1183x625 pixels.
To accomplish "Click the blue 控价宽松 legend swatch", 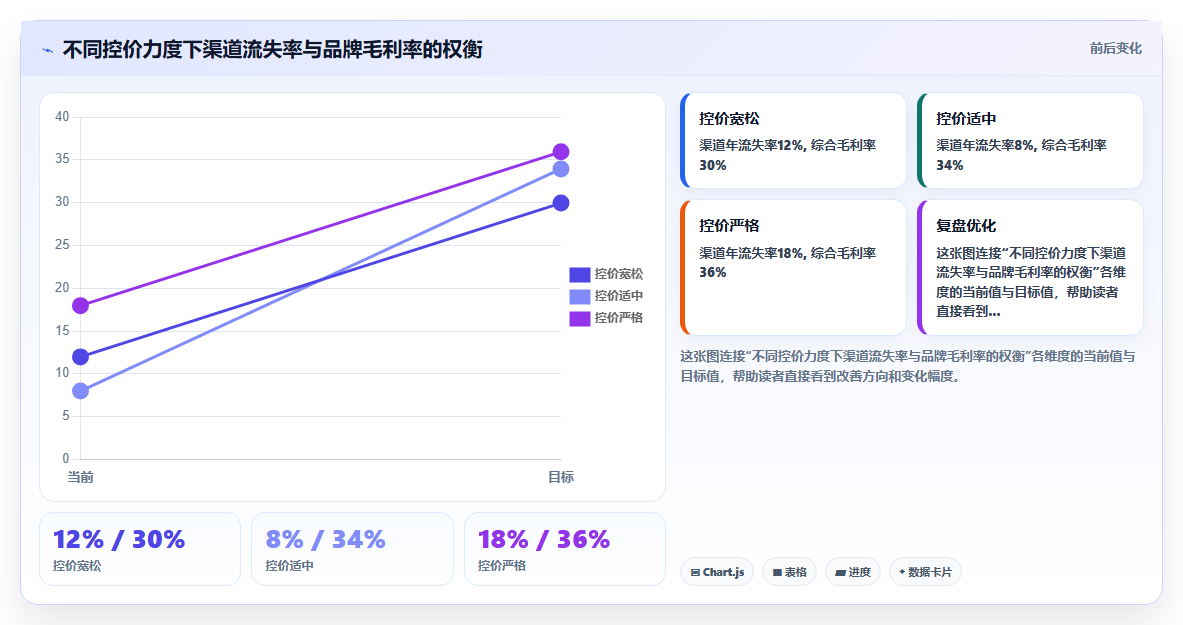I will click(x=579, y=274).
